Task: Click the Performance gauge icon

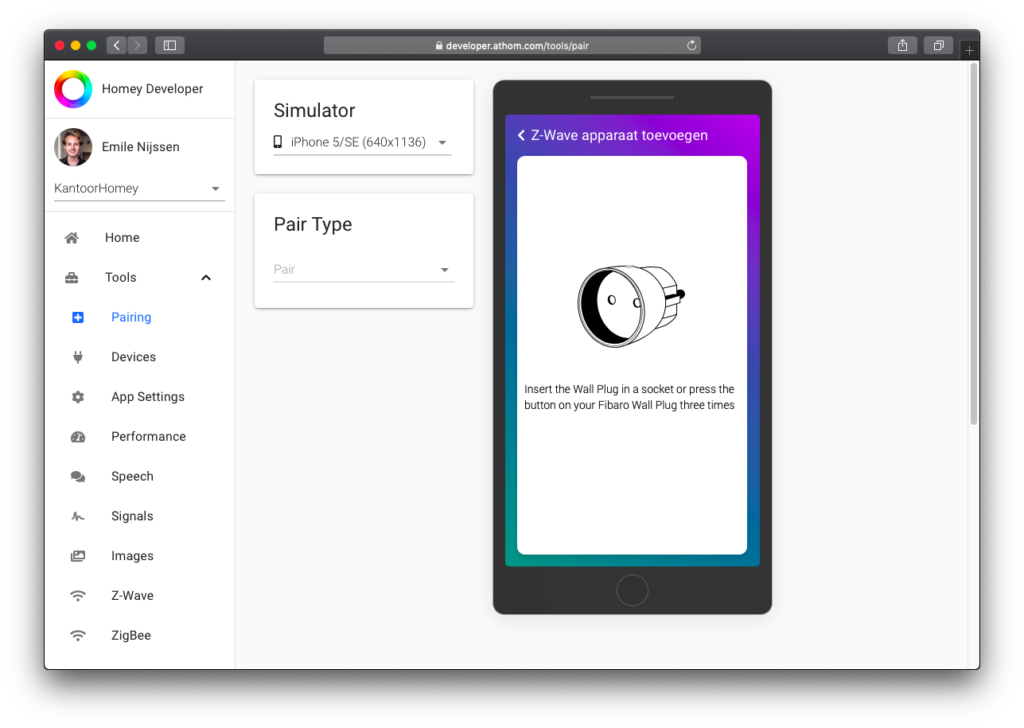Action: click(x=78, y=437)
